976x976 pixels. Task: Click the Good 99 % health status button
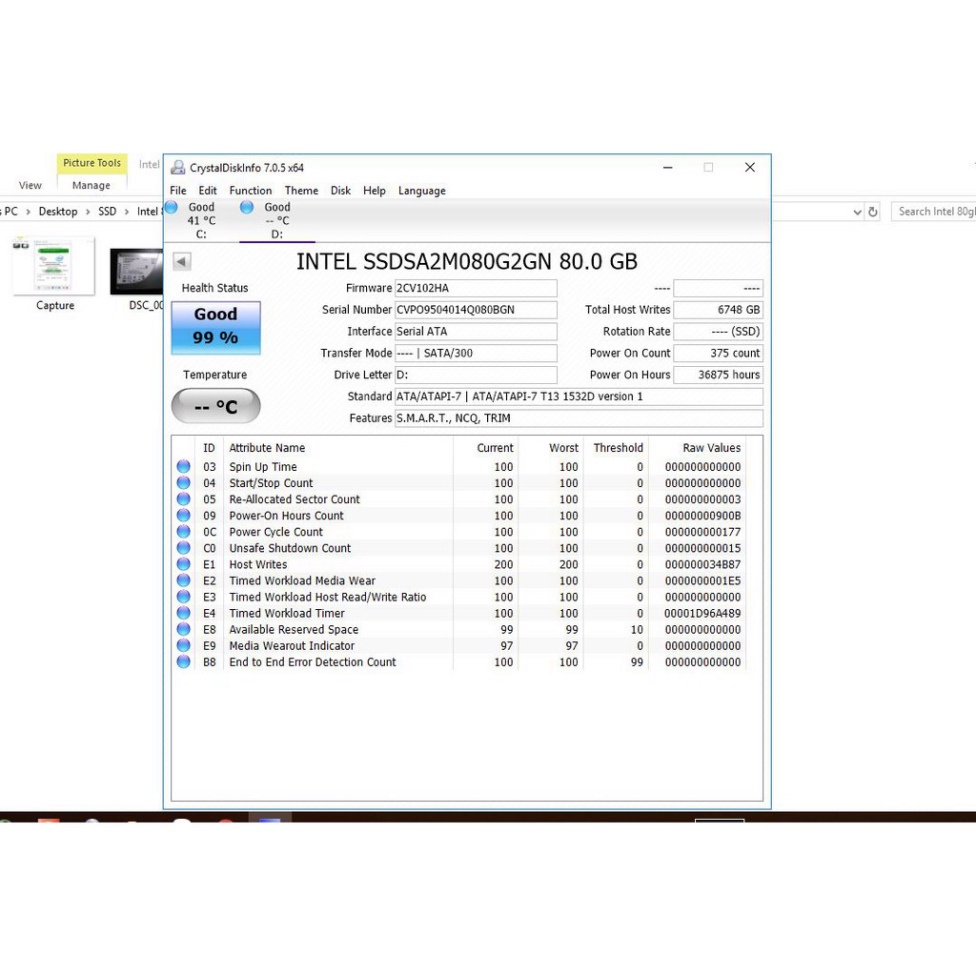click(215, 327)
